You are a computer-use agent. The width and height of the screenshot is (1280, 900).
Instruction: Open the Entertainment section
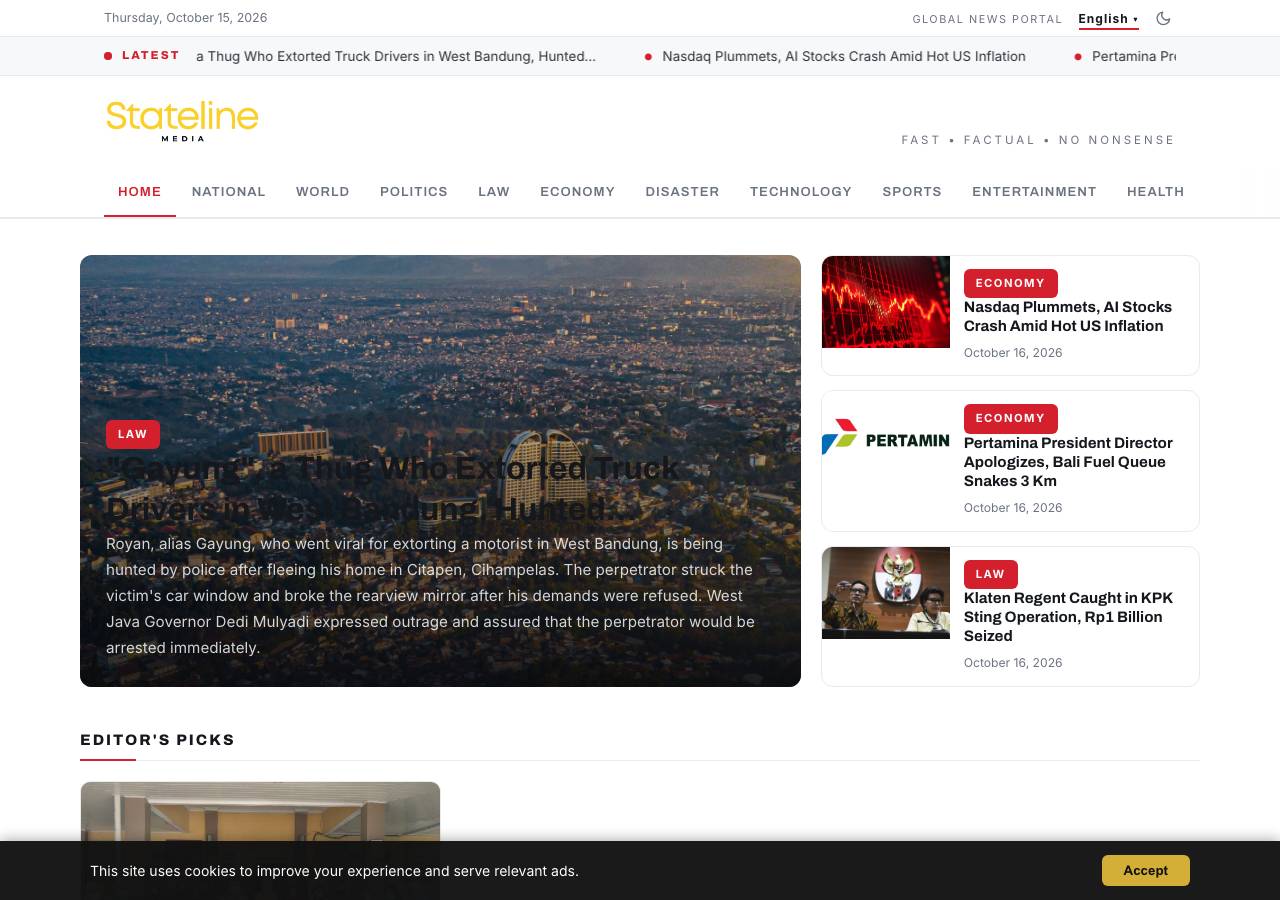point(1034,191)
